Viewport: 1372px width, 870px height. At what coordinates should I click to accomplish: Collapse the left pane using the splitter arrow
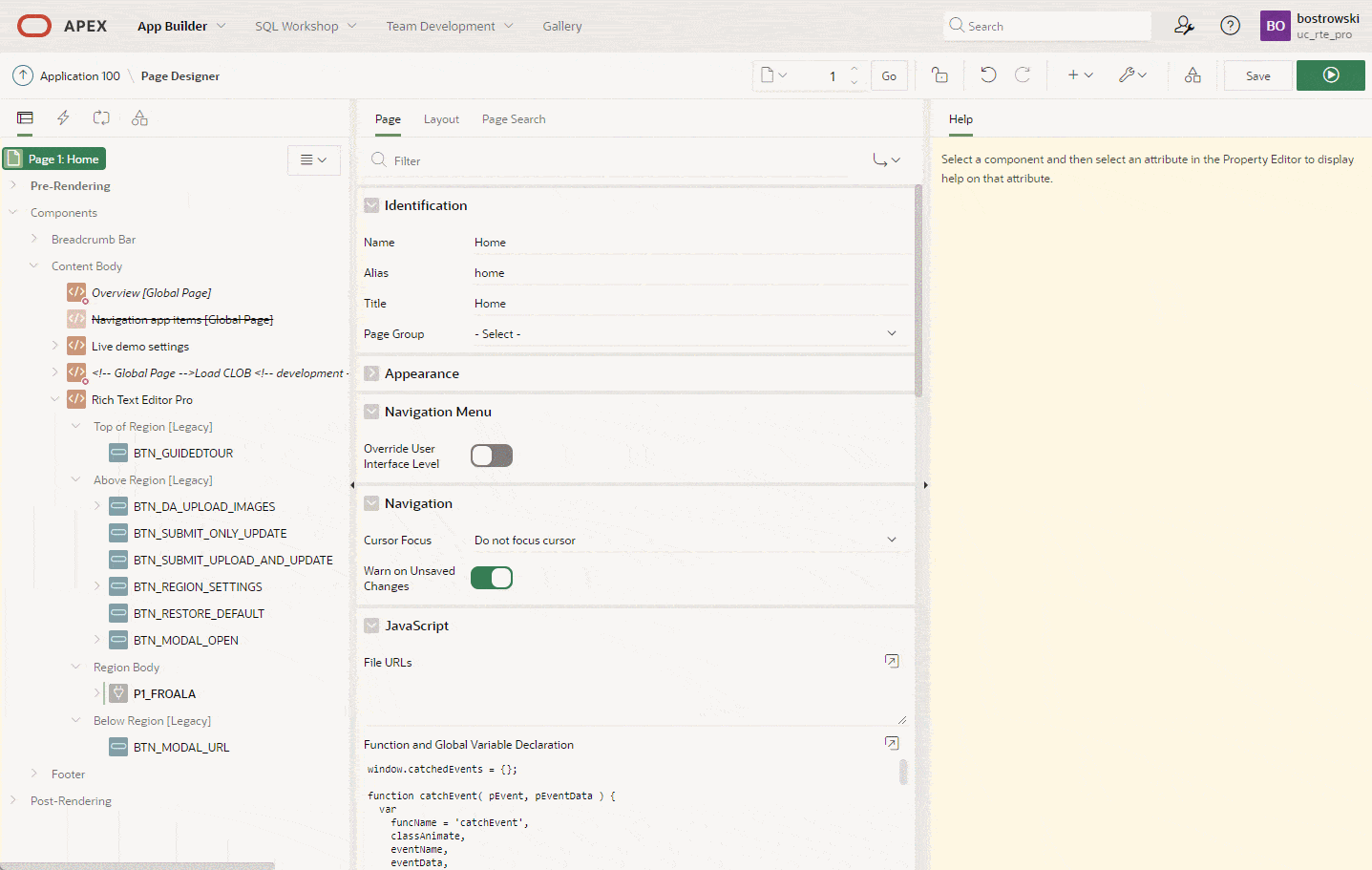[x=352, y=485]
